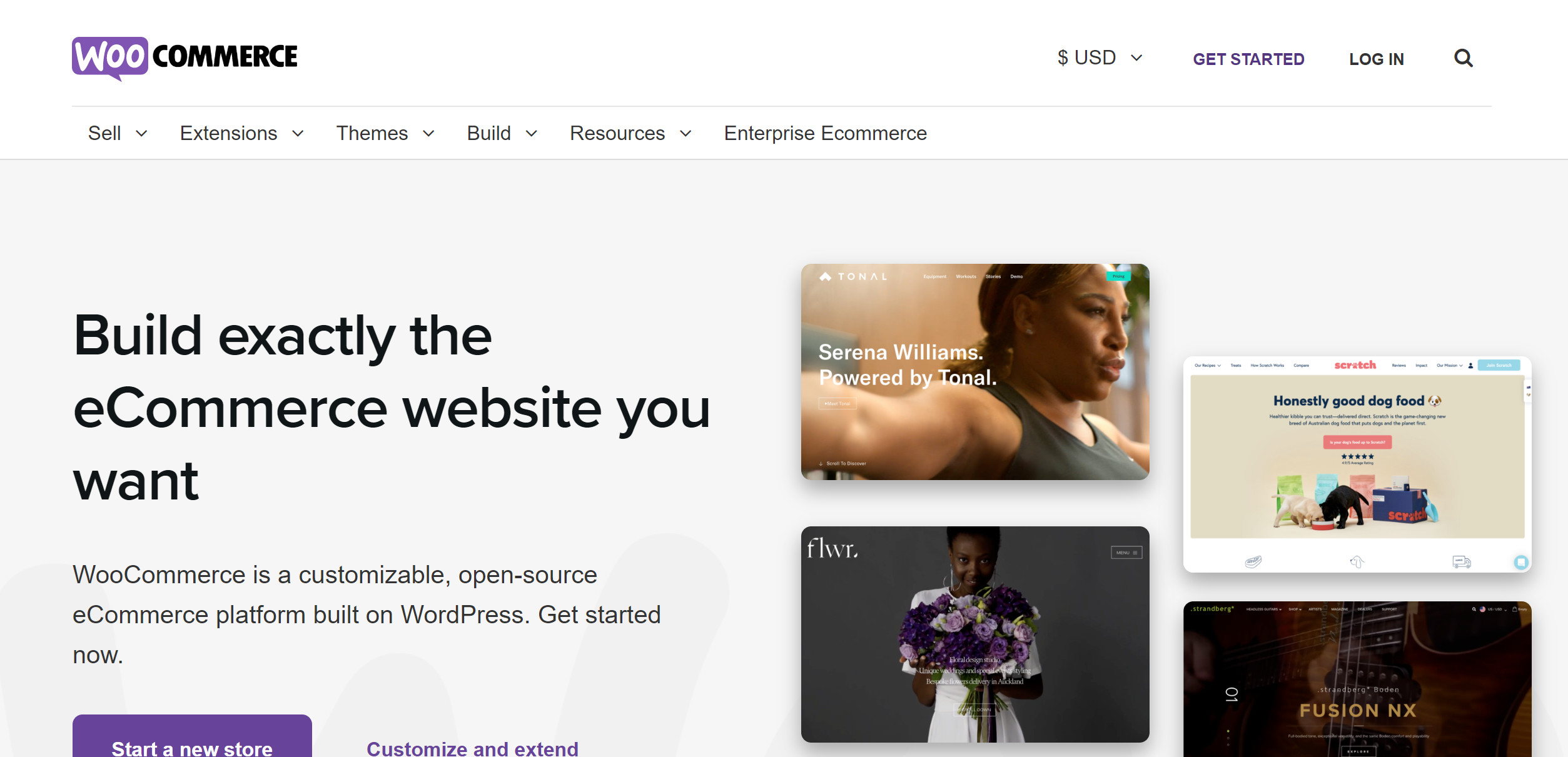The width and height of the screenshot is (1568, 757).
Task: Select Enterprise Ecommerce menu item
Action: pyautogui.click(x=825, y=132)
